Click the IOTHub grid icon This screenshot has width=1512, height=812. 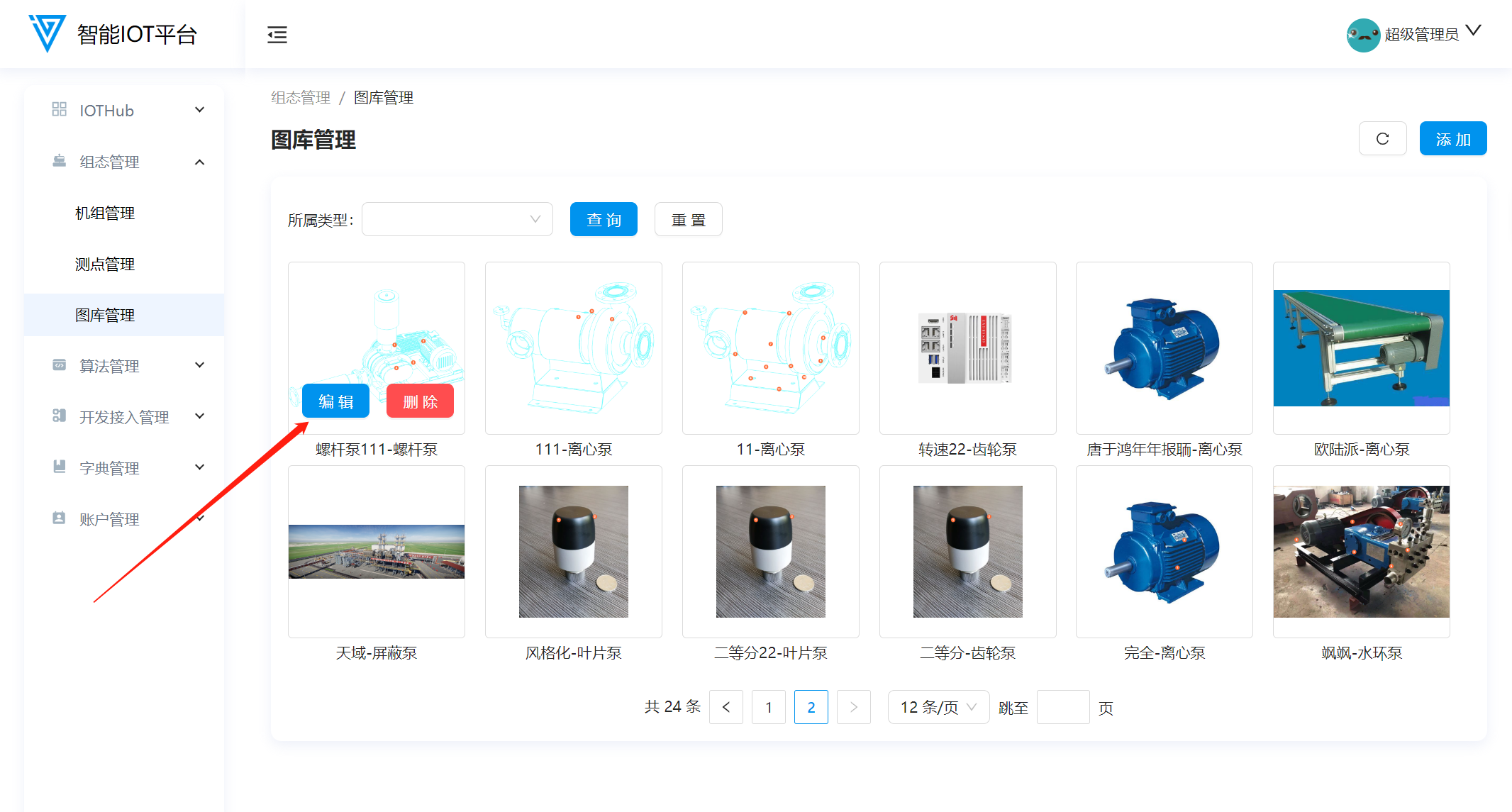coord(60,109)
